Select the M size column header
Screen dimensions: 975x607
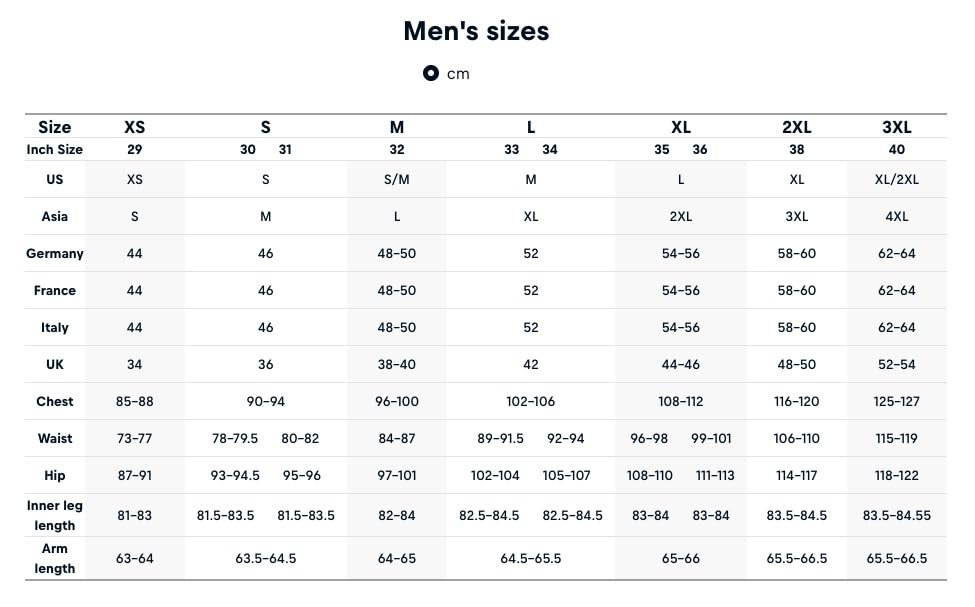pos(397,127)
